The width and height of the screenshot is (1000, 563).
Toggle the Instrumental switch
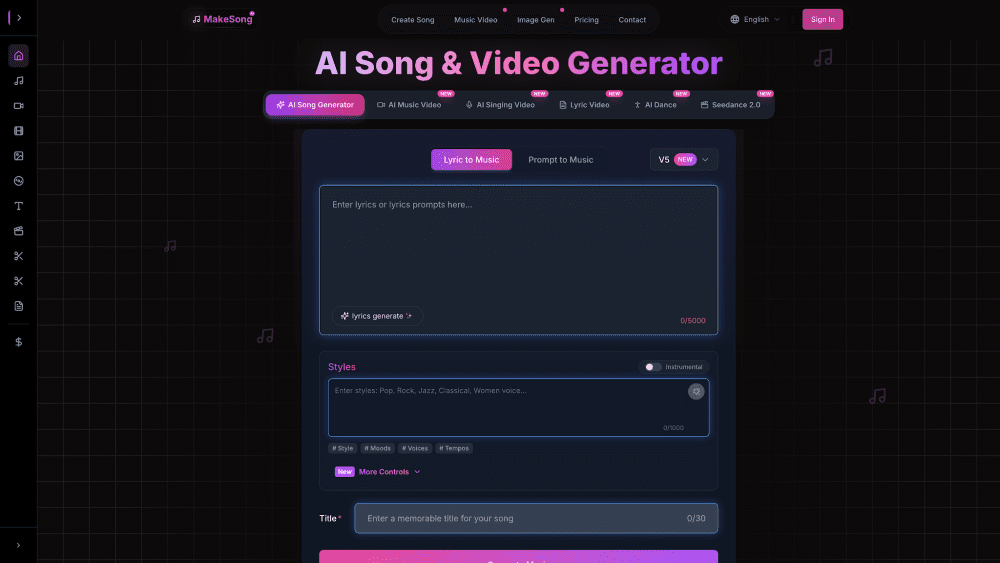point(652,367)
